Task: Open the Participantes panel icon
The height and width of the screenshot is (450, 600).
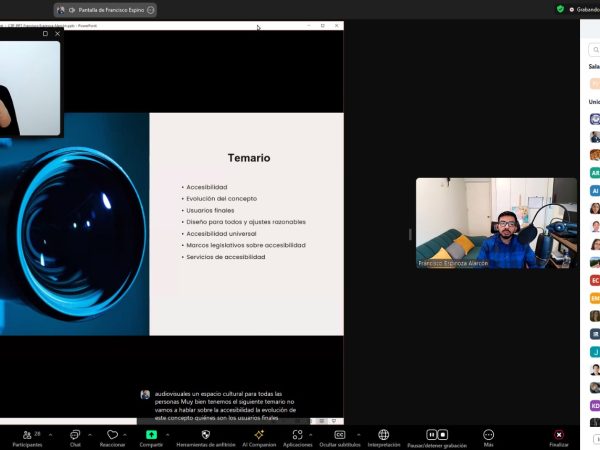Action: pyautogui.click(x=27, y=435)
